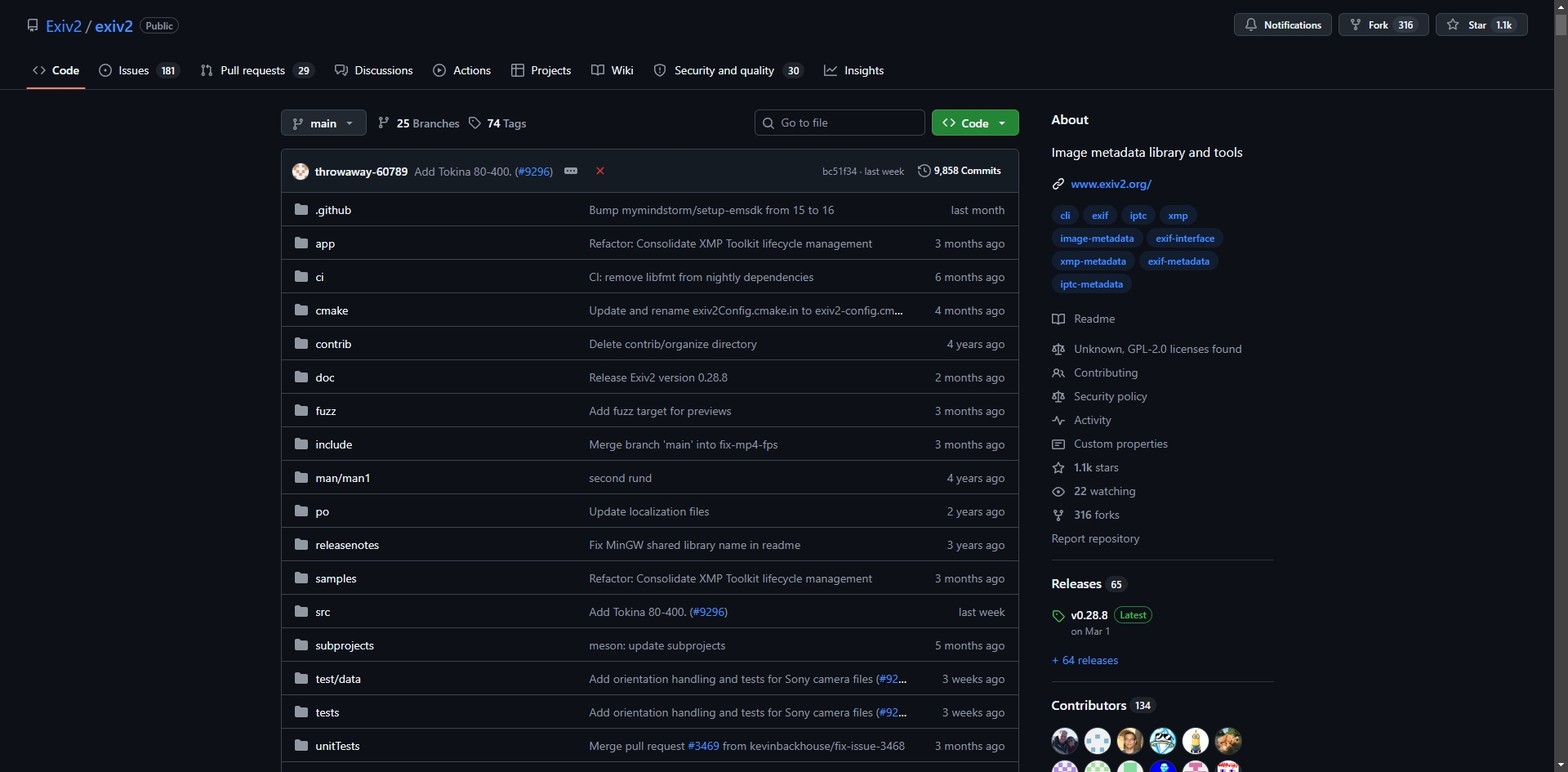Open the Exiv2 organization link
Viewport: 1568px width, 772px height.
point(64,25)
